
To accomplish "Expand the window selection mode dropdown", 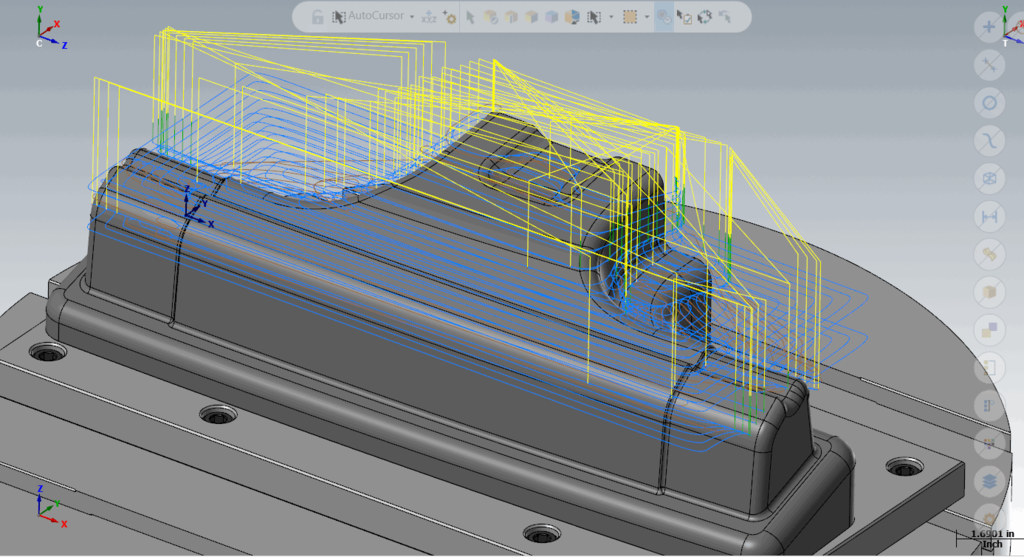I will point(647,17).
